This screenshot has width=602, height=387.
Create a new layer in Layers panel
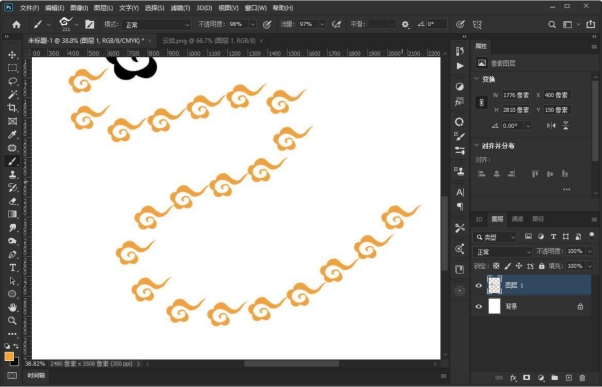tap(569, 378)
